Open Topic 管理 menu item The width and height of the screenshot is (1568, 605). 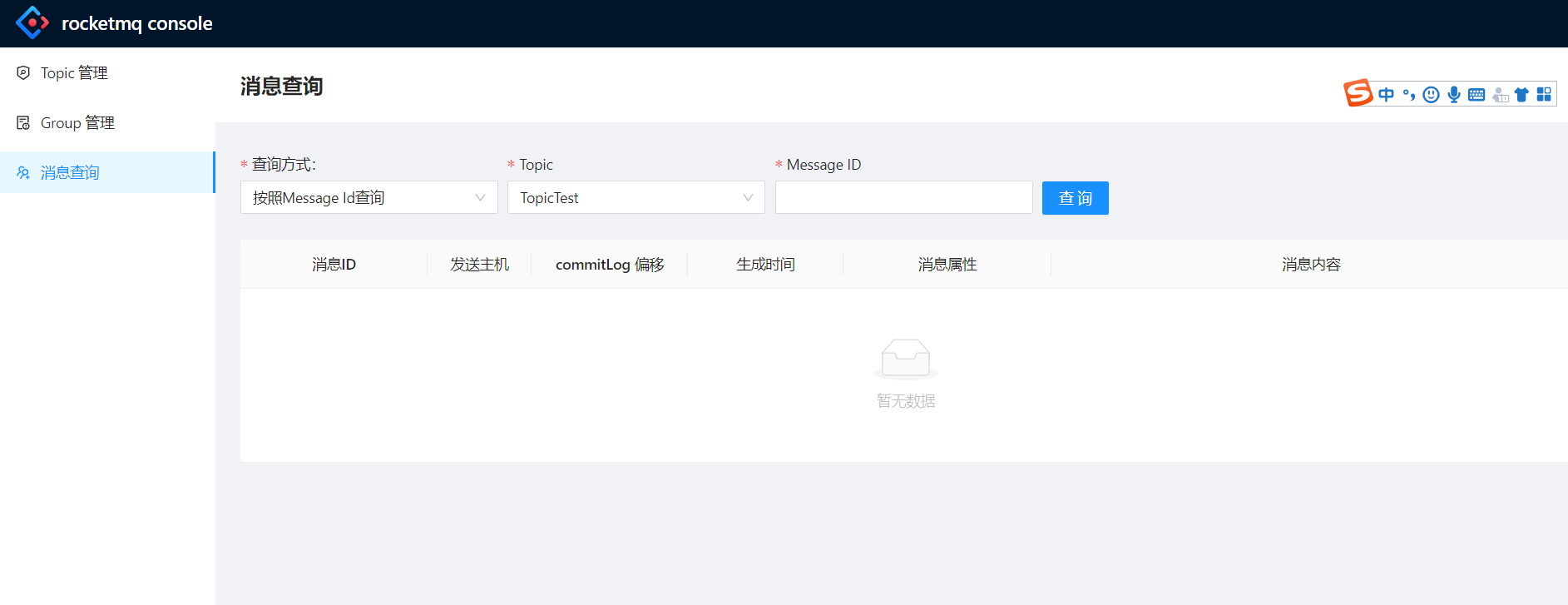107,72
